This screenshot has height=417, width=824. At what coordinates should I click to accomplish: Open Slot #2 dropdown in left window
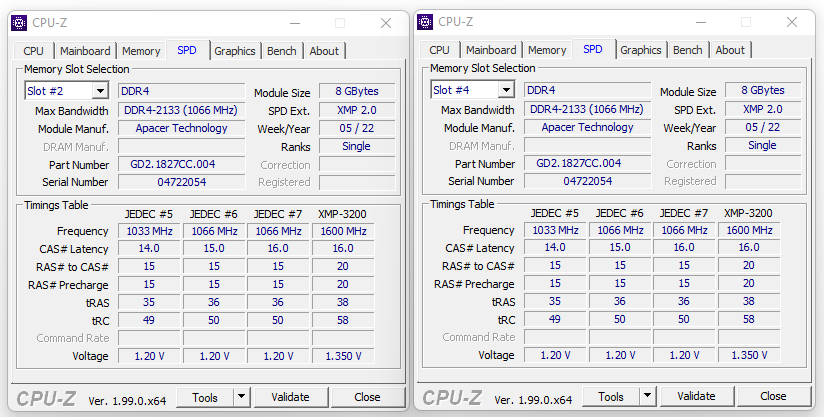coord(100,91)
